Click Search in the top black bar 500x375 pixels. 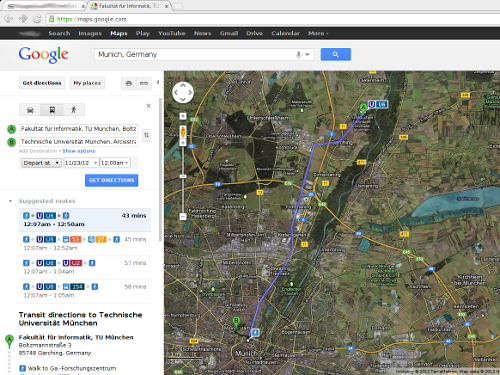pyautogui.click(x=59, y=33)
